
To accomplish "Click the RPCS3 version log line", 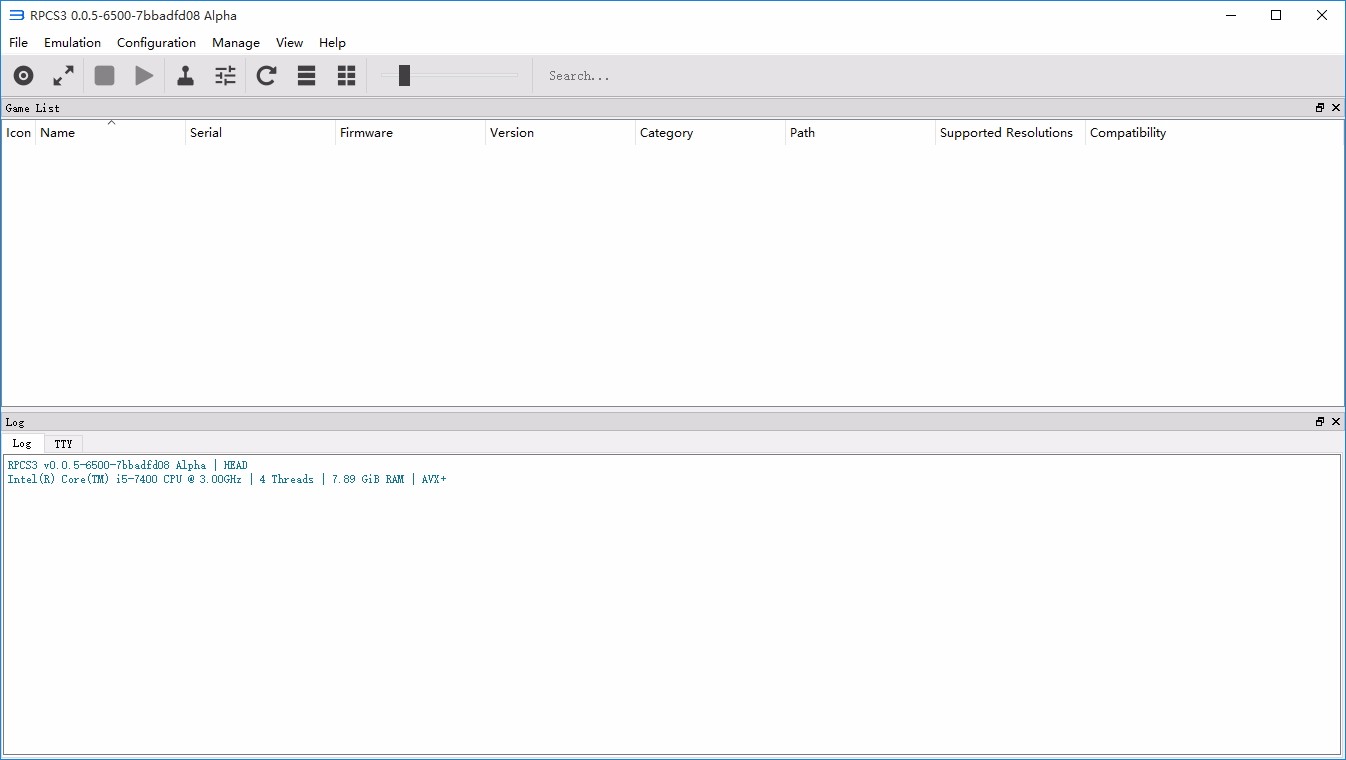I will pyautogui.click(x=127, y=466).
